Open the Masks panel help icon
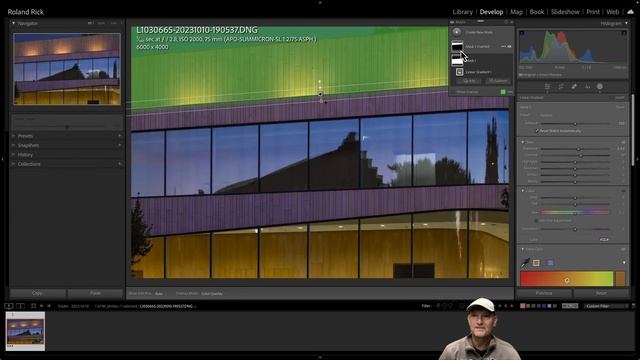640x360 pixels. click(506, 22)
